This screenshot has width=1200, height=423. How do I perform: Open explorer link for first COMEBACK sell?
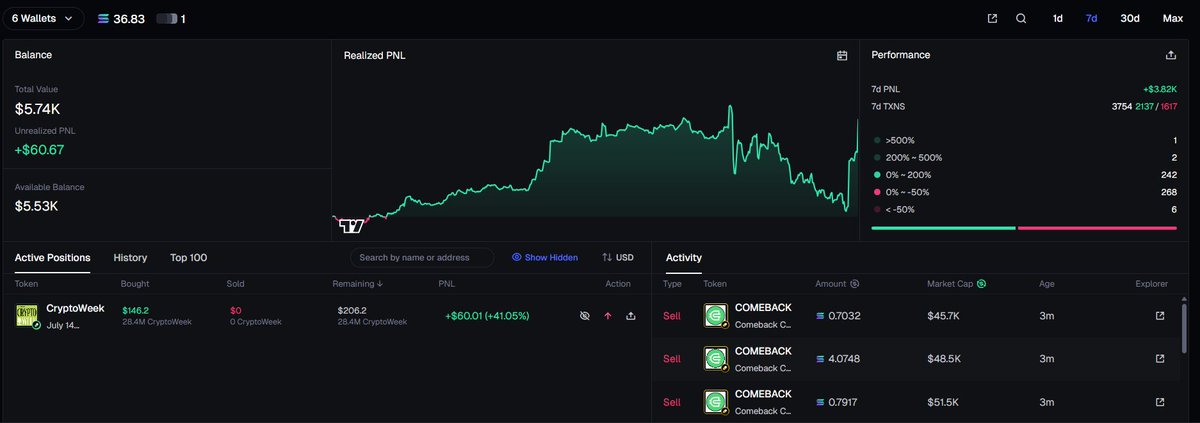pyautogui.click(x=1160, y=316)
